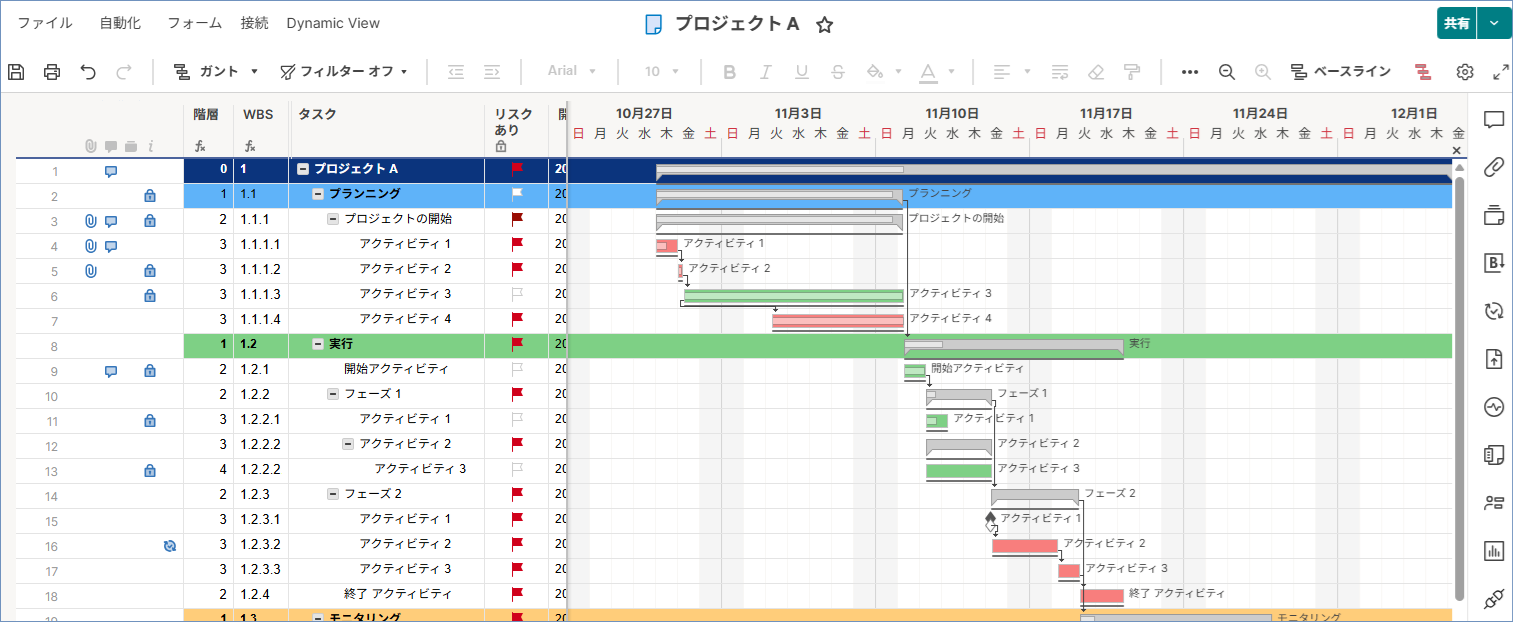Click the Print icon

pyautogui.click(x=52, y=71)
